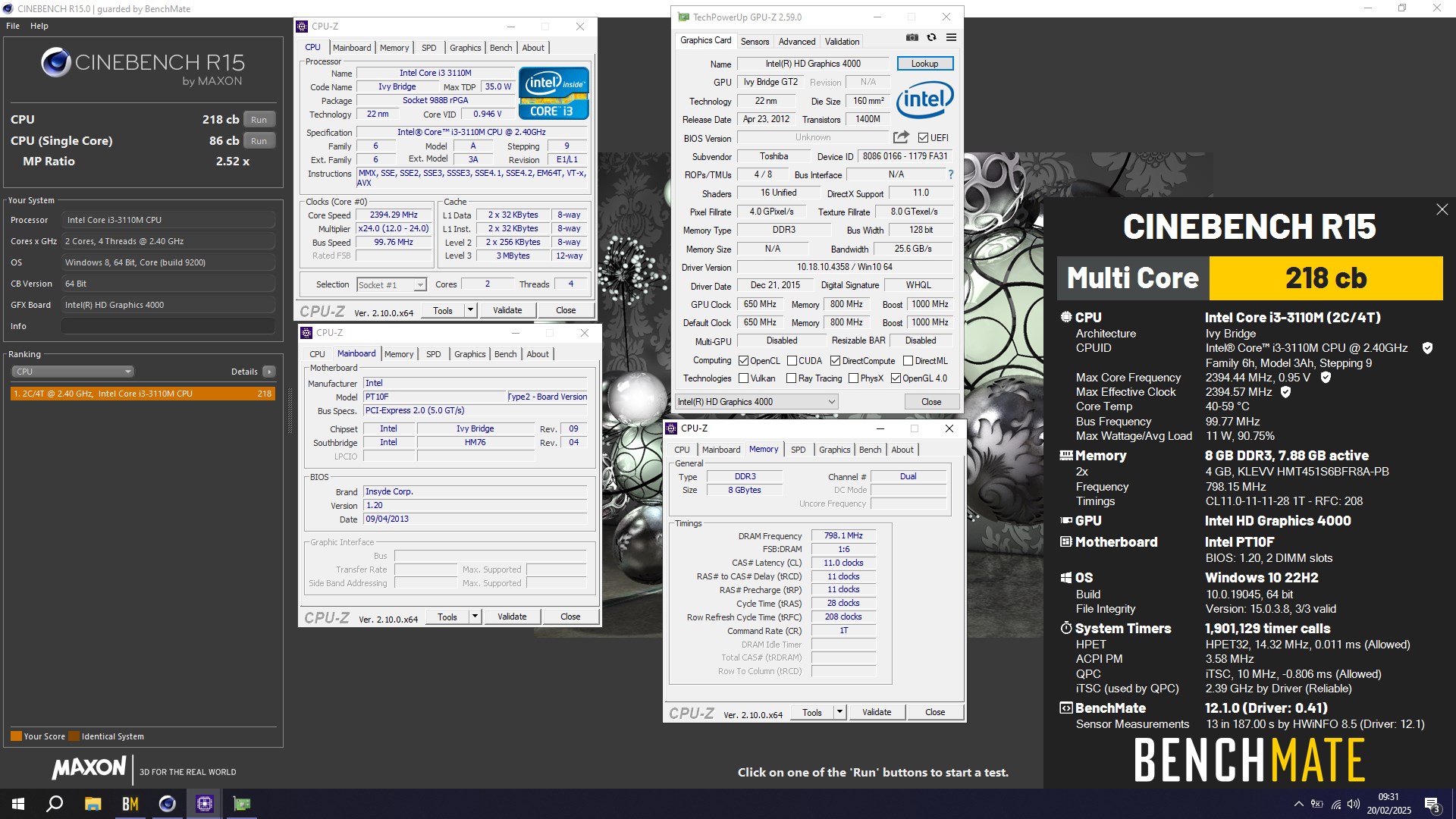The image size is (1456, 819).
Task: Switch to the GPU-Z Sensors tab
Action: pyautogui.click(x=755, y=42)
